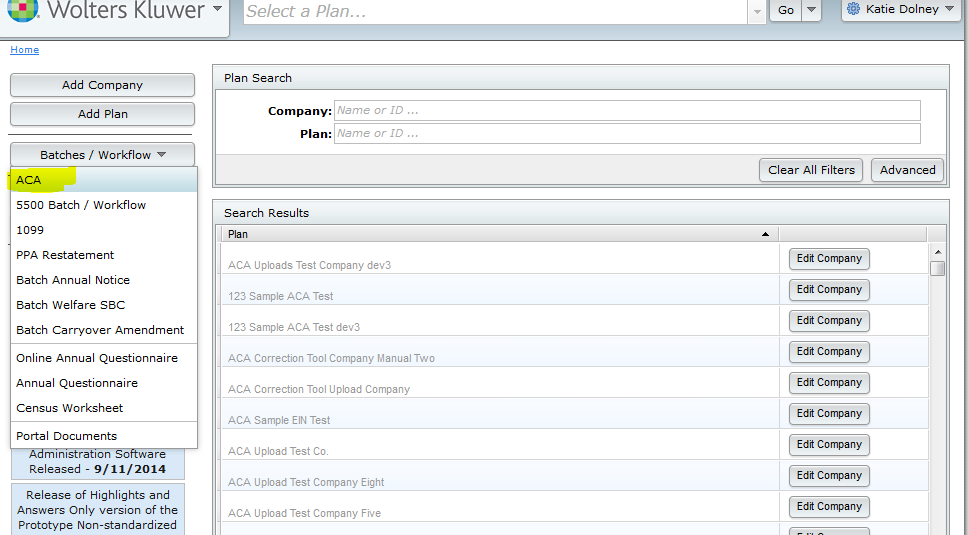The width and height of the screenshot is (969, 535).
Task: Open the dropdown arrow next to Go
Action: coord(811,10)
